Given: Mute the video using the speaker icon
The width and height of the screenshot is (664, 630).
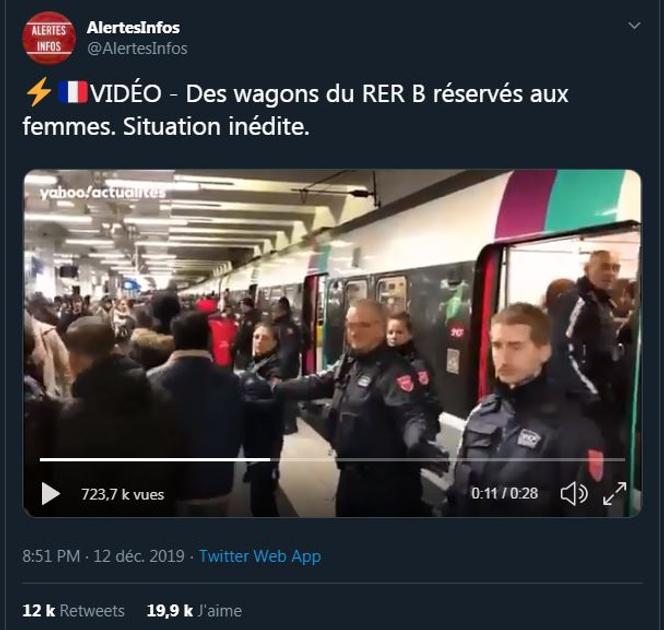Looking at the screenshot, I should coord(574,494).
